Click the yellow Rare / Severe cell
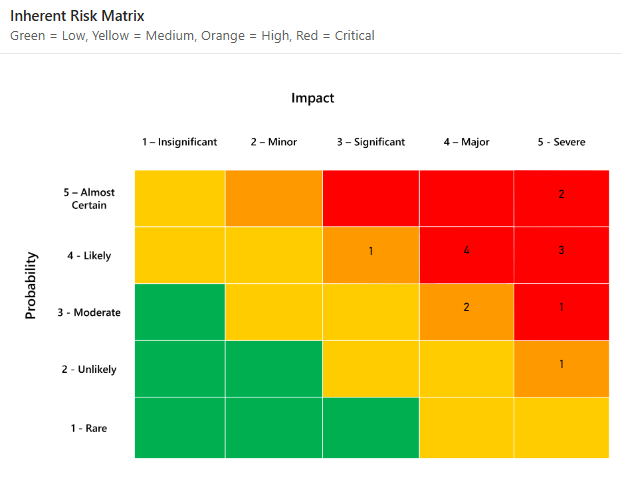This screenshot has width=621, height=480. 561,428
